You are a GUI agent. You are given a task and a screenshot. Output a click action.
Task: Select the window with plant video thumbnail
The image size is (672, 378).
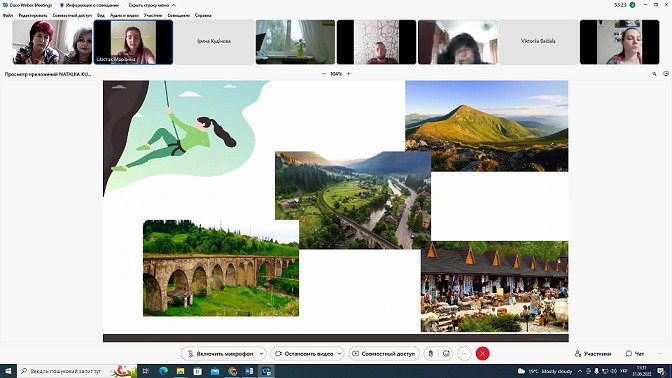point(295,42)
